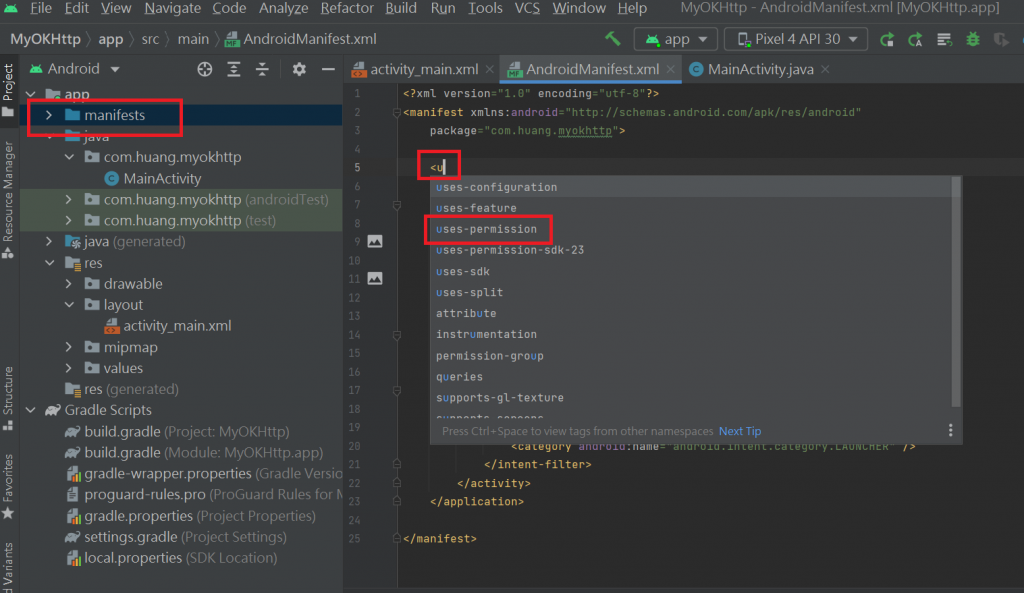Screen dimensions: 1024x593
Task: Expand the values folder
Action: [x=69, y=368]
